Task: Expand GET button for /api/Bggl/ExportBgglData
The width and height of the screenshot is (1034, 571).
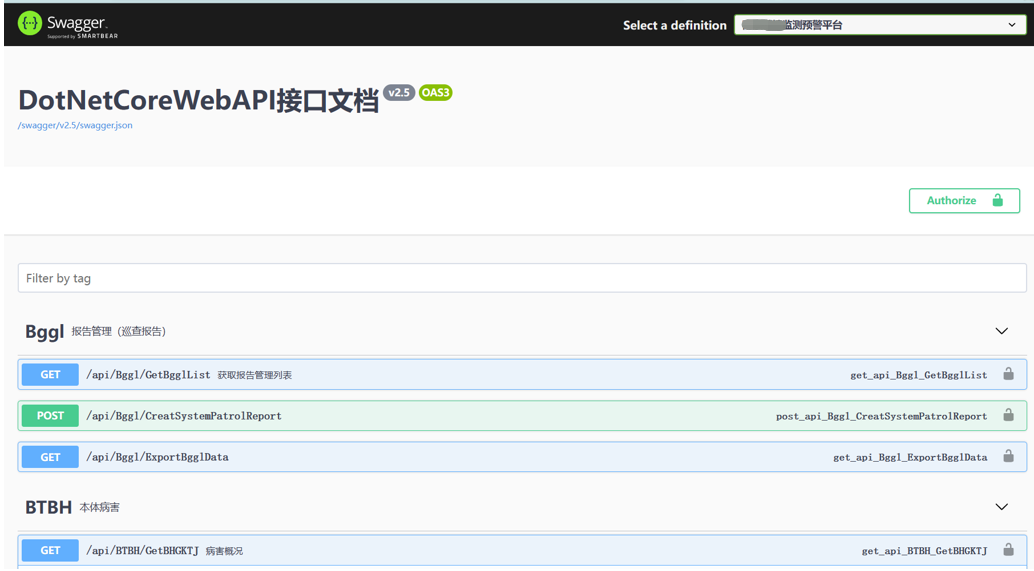Action: click(50, 457)
